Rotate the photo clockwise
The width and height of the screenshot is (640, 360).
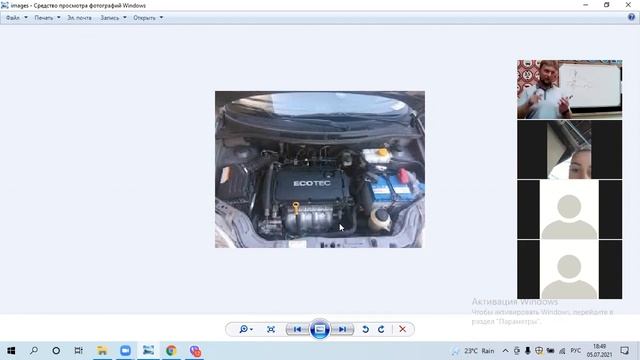coord(381,329)
